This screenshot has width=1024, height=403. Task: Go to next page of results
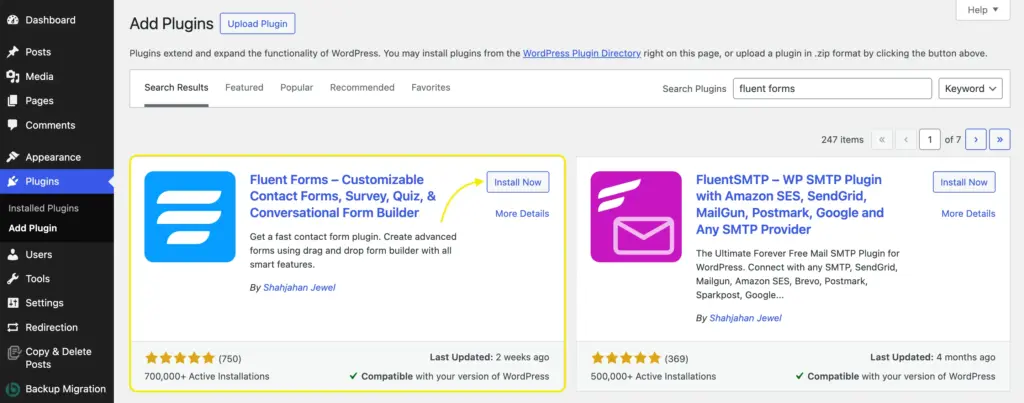pyautogui.click(x=976, y=139)
